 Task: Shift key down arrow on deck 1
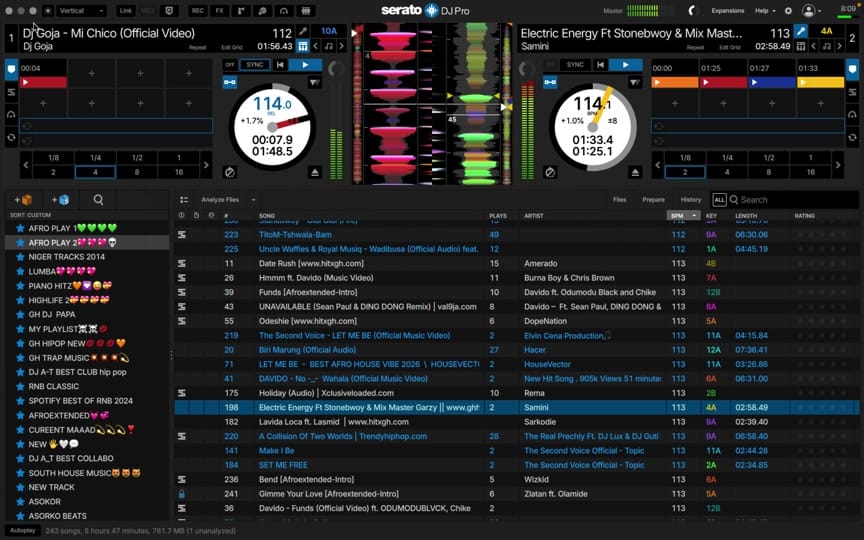[316, 46]
